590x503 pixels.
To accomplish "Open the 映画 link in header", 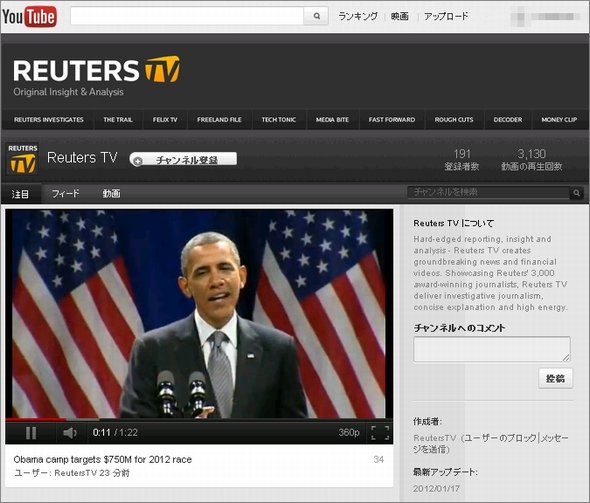I will 400,17.
